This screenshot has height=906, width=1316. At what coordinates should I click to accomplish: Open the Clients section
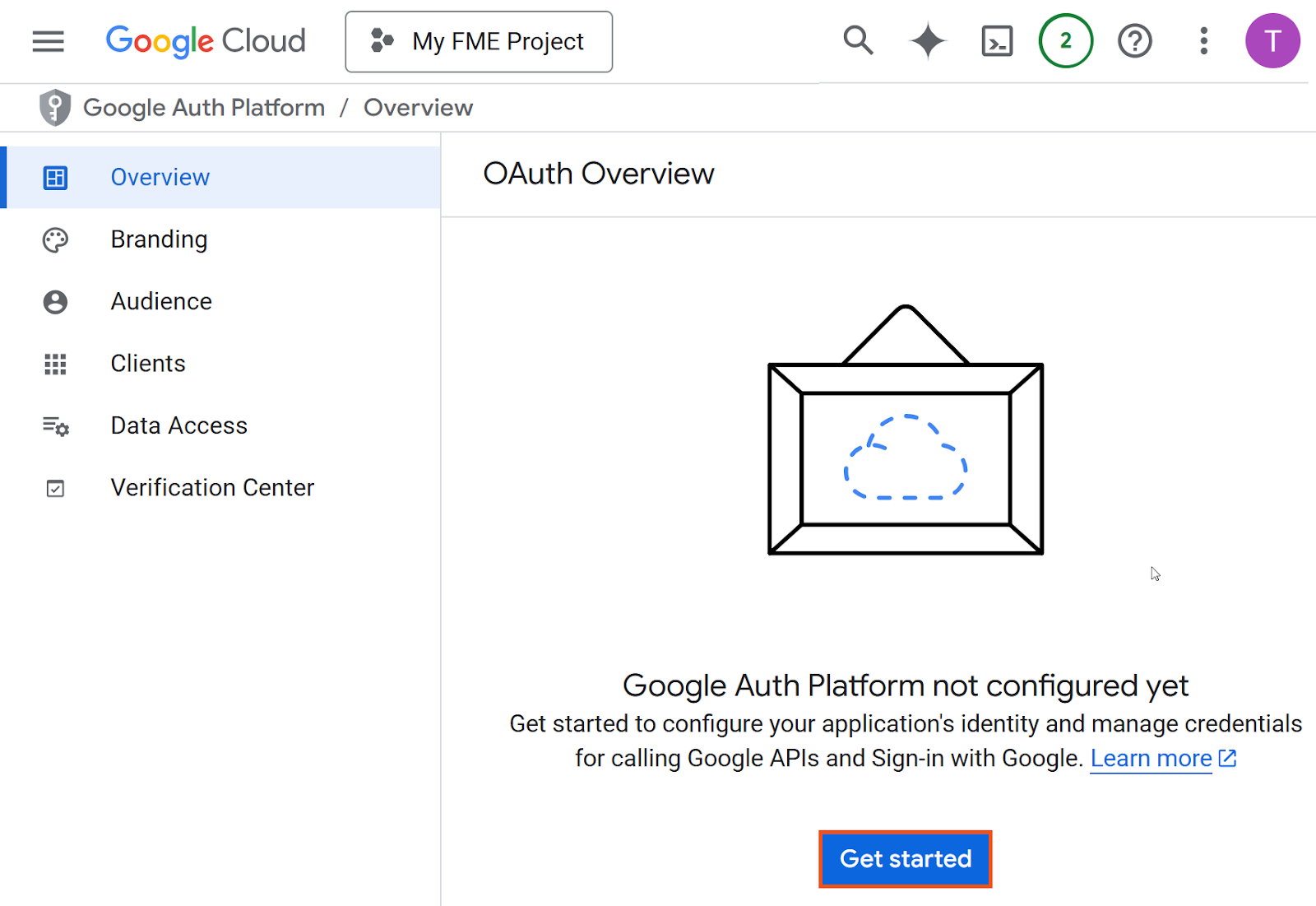[220, 364]
